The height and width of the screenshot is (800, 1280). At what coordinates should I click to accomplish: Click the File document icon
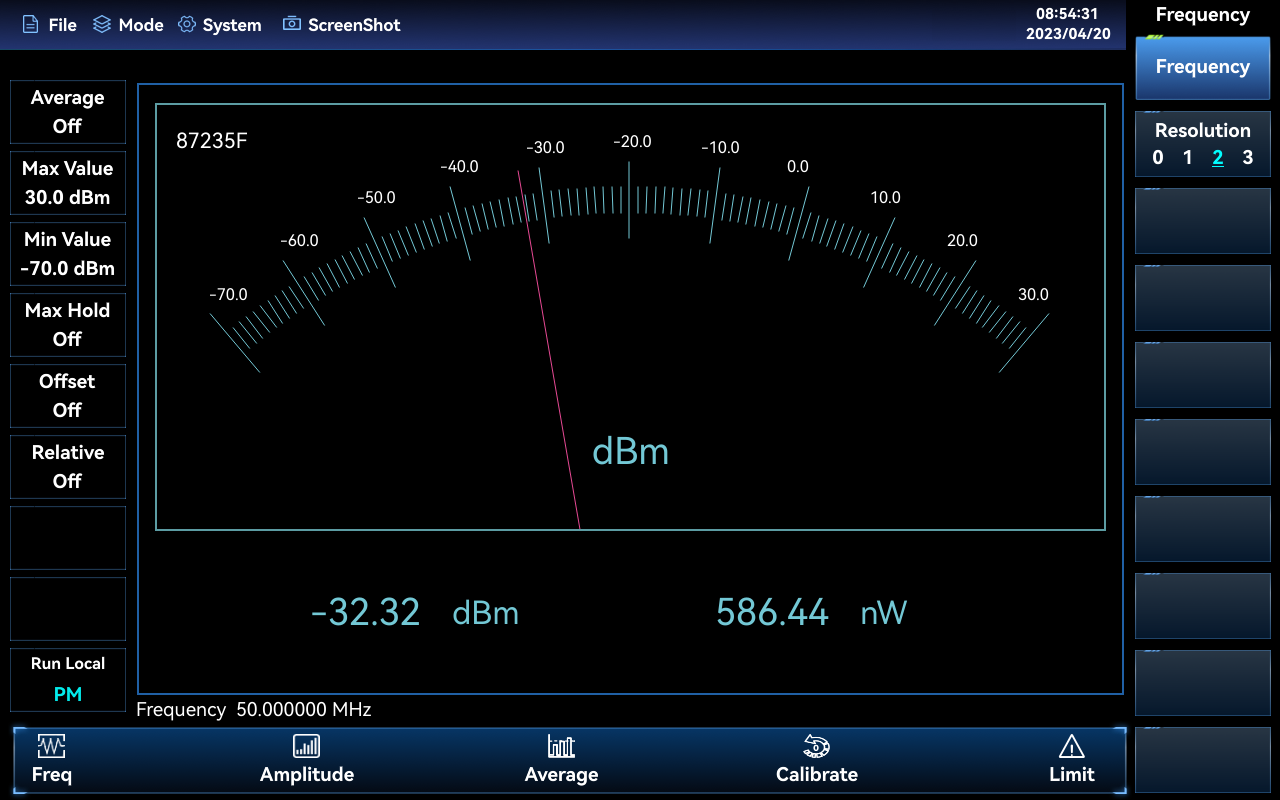pos(31,25)
